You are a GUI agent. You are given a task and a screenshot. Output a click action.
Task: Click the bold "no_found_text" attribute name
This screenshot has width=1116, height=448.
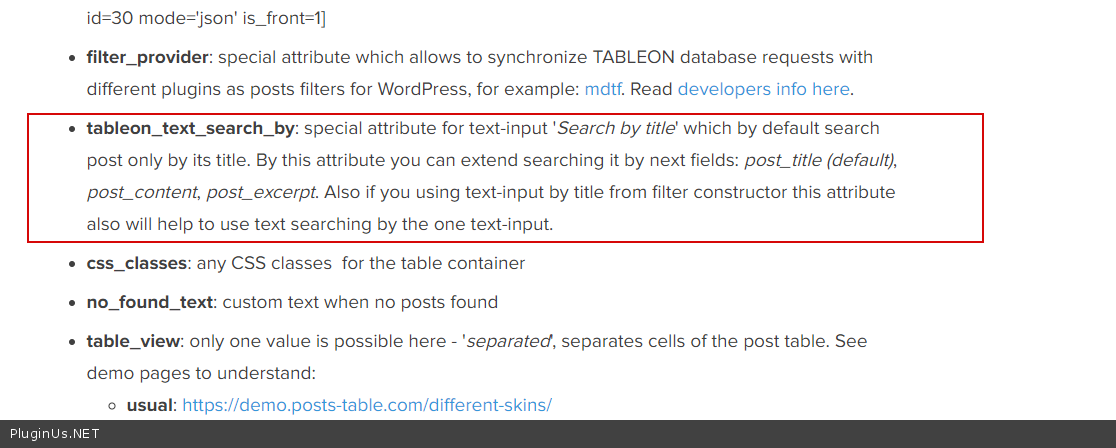150,302
